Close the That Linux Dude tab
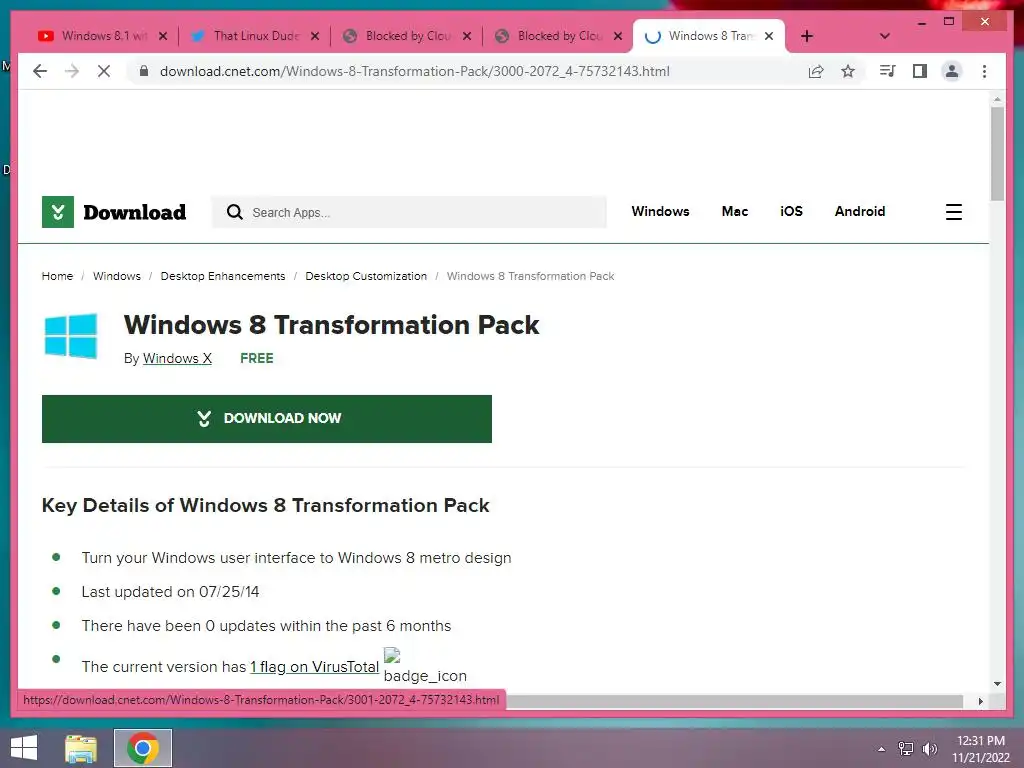1024x768 pixels. point(315,36)
